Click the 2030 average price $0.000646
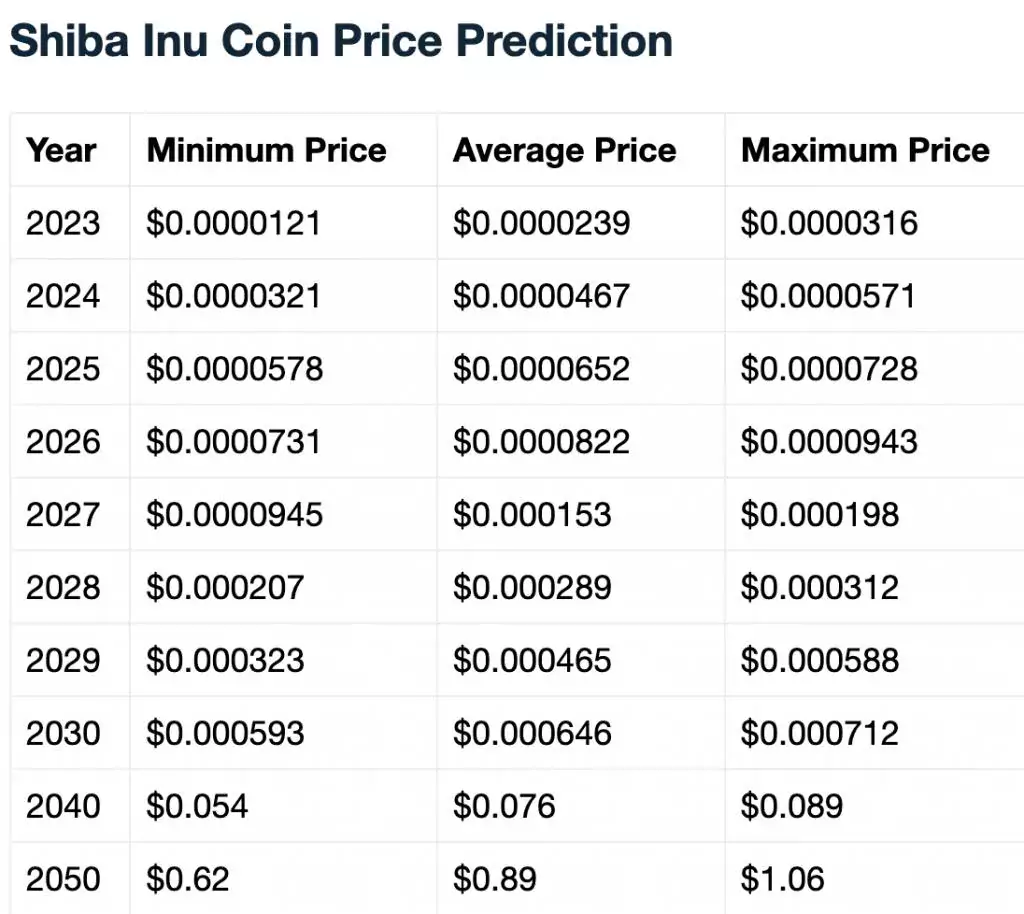The image size is (1024, 914). pos(532,734)
